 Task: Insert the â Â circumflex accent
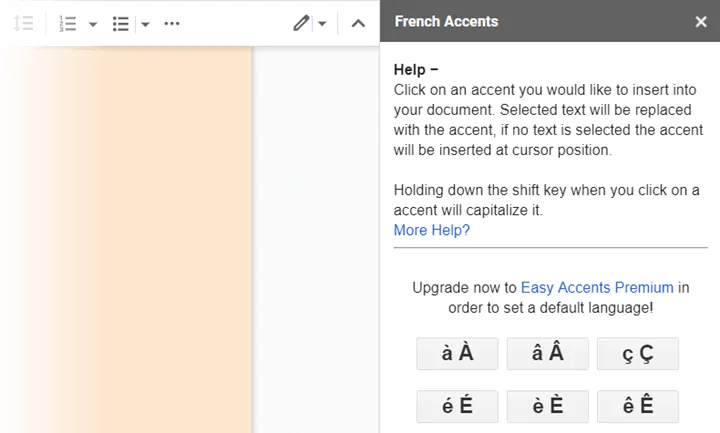click(x=547, y=354)
